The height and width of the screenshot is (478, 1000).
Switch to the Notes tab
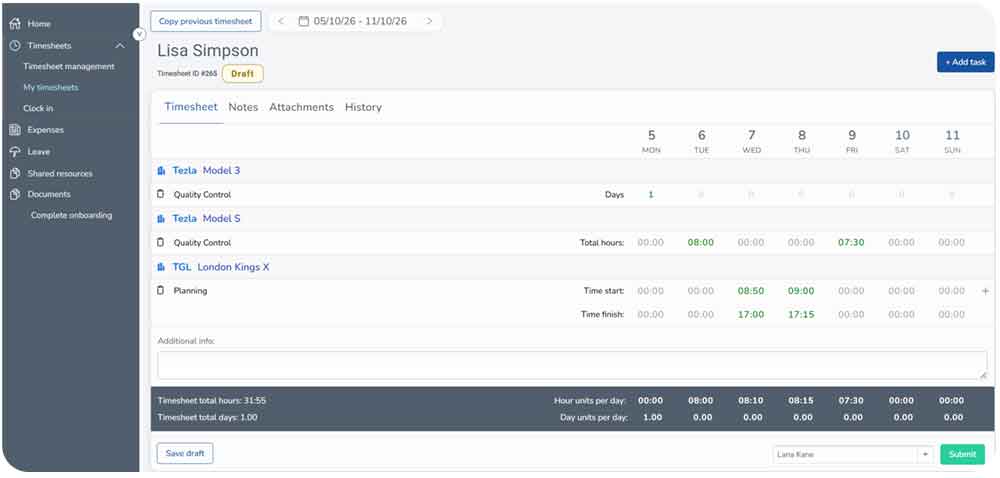tap(243, 107)
